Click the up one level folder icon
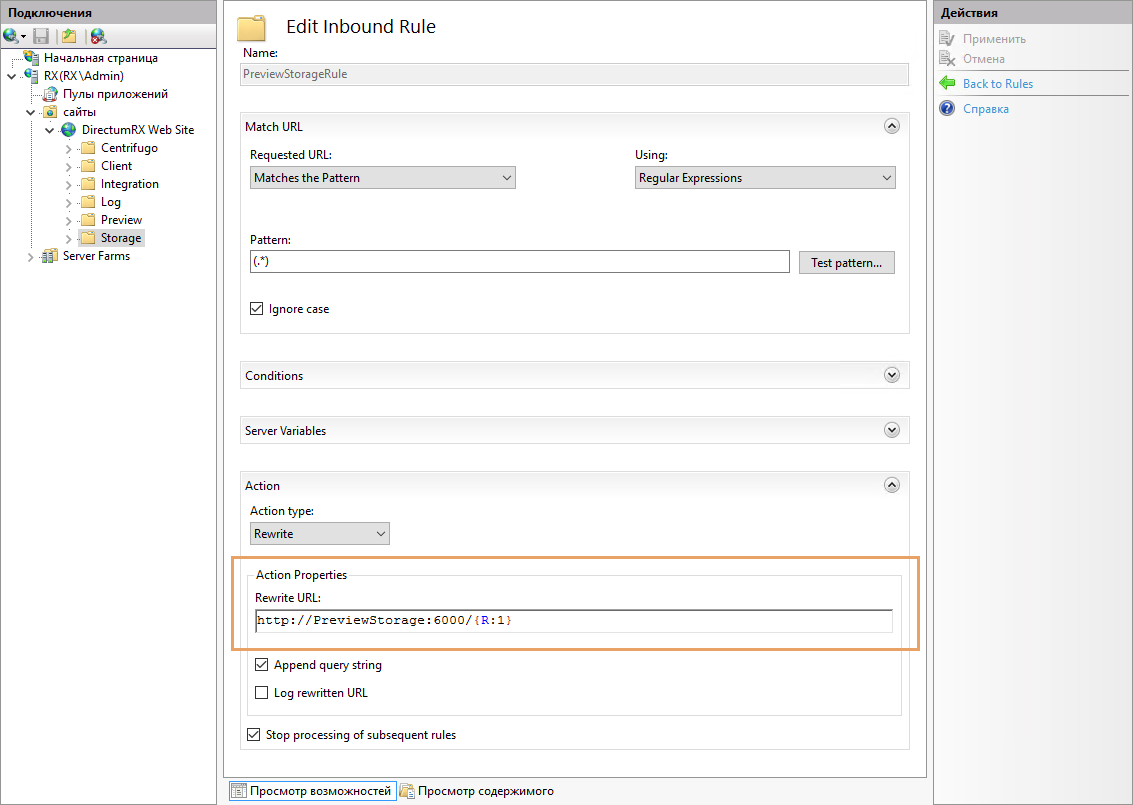Screen dimensions: 1133x805 (x=69, y=36)
